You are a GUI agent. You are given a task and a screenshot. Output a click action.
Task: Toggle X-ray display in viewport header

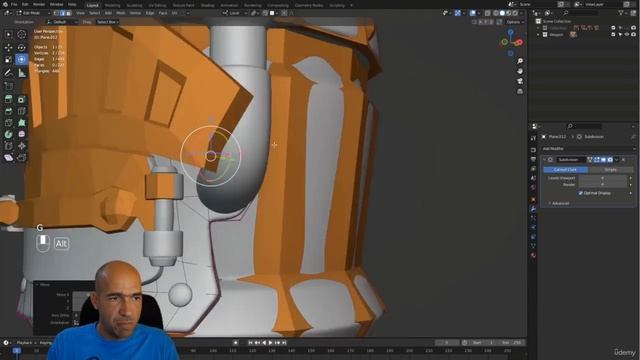(488, 13)
